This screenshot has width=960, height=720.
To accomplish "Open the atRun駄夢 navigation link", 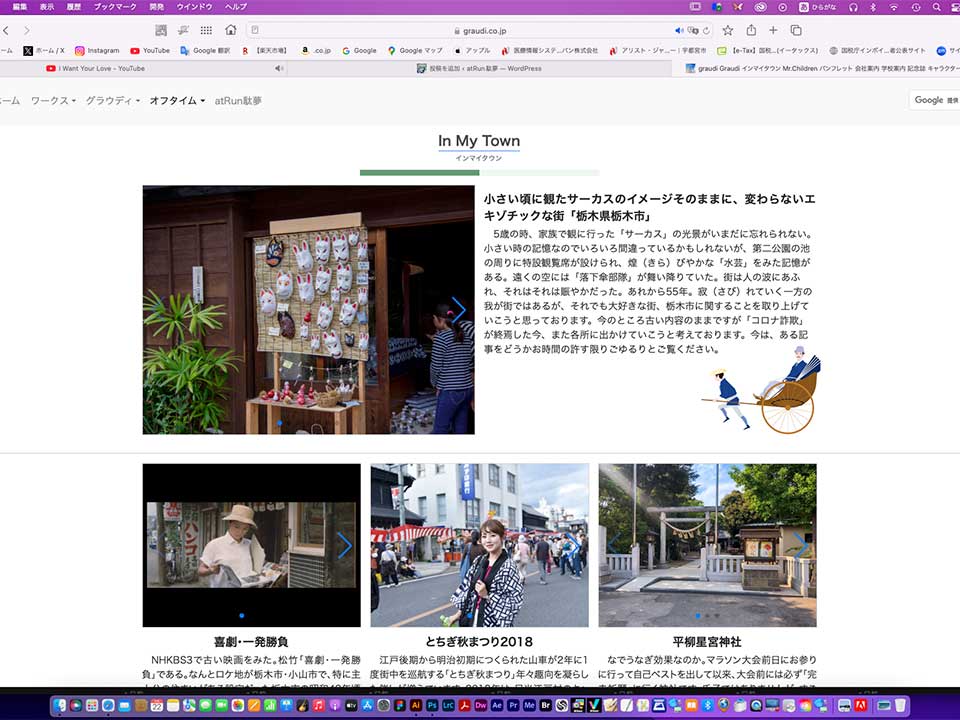I will (x=238, y=101).
